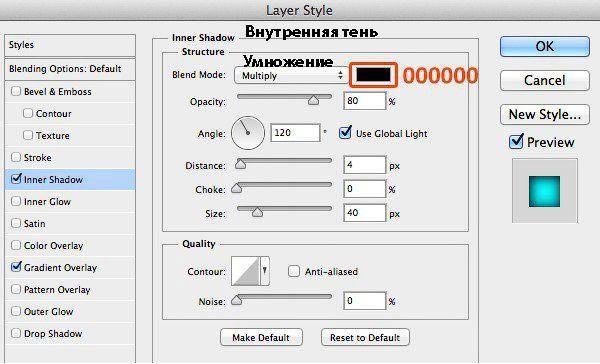
Task: Click the Contour curve thumbnail
Action: pos(246,271)
